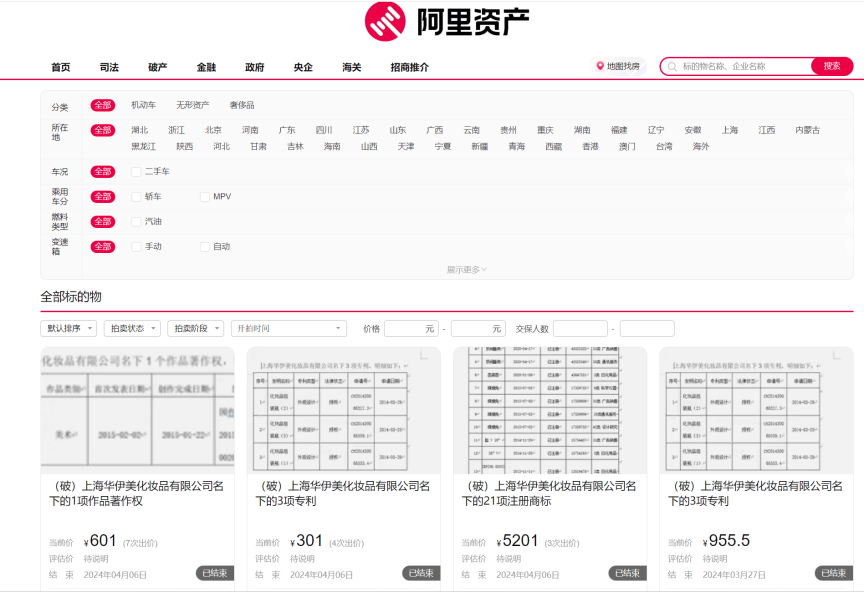Filter category by 机动车
The width and height of the screenshot is (864, 592).
(x=143, y=105)
